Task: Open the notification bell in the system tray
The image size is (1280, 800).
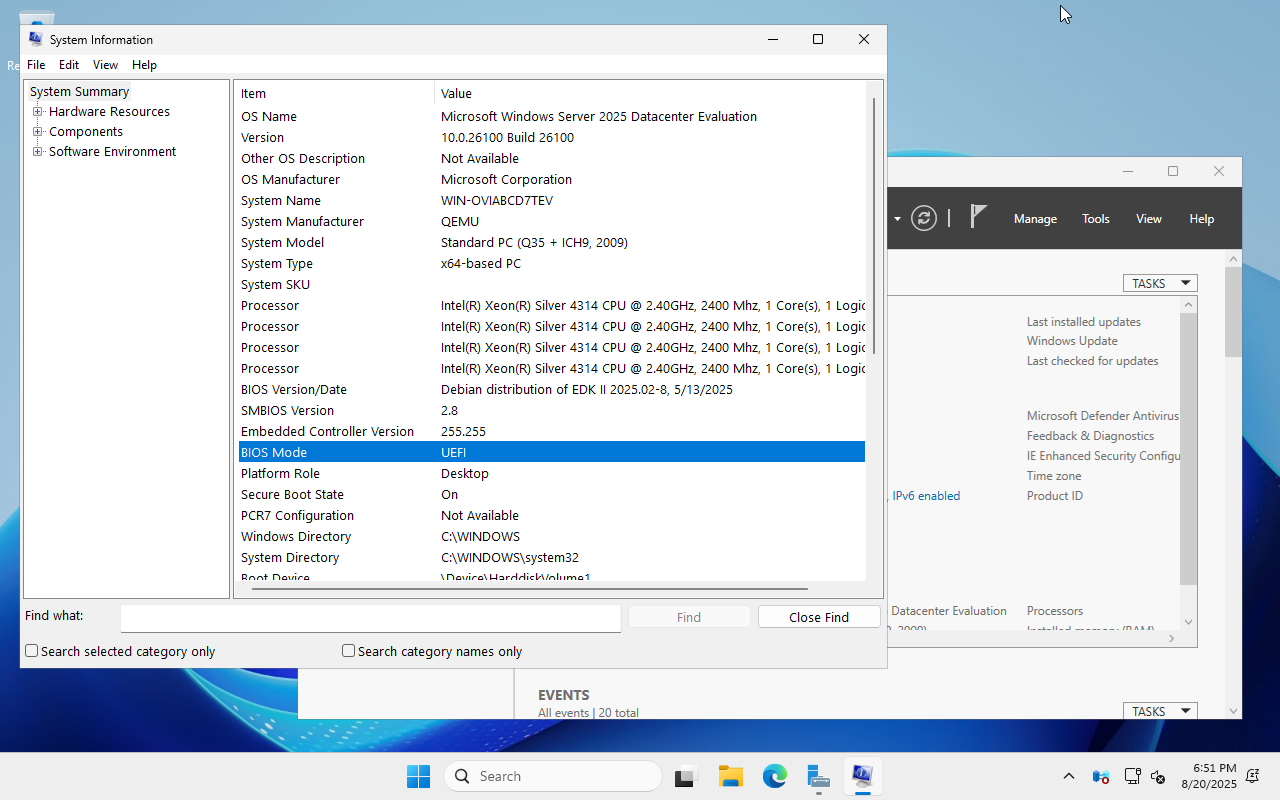Action: pyautogui.click(x=1252, y=776)
